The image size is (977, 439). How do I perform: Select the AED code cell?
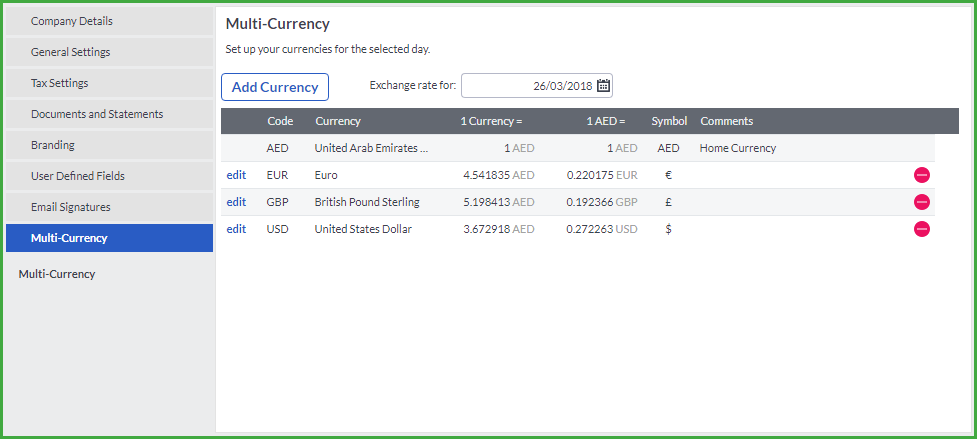pos(278,148)
